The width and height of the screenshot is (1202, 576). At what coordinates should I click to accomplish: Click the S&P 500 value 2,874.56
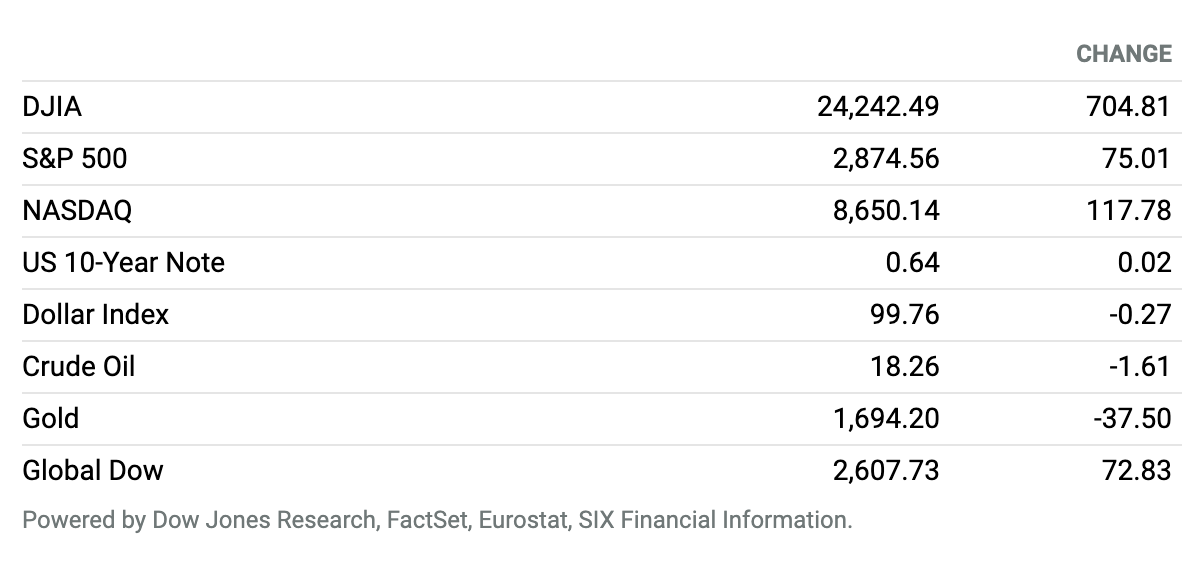click(886, 158)
